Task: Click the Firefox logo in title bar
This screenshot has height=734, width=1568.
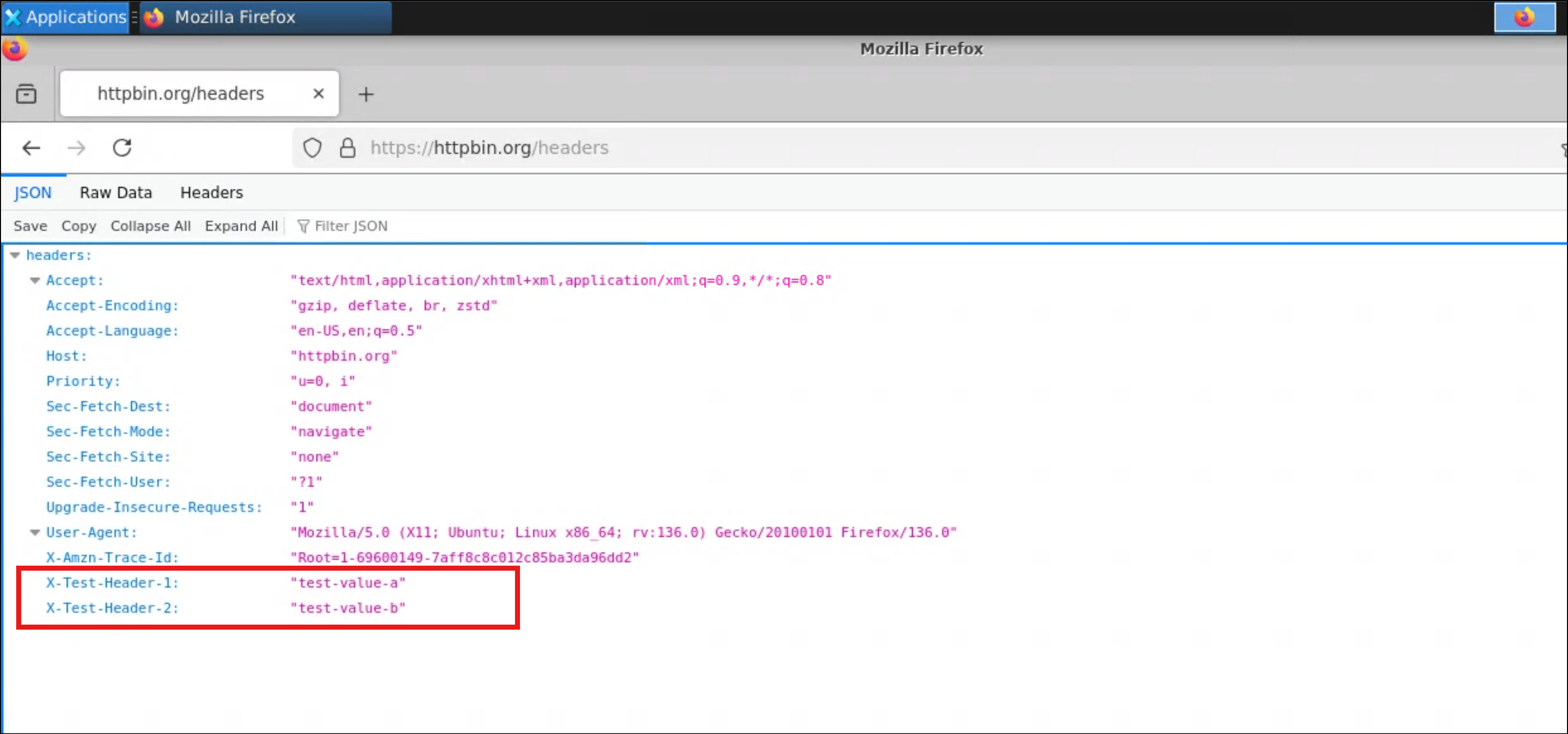Action: coord(15,49)
